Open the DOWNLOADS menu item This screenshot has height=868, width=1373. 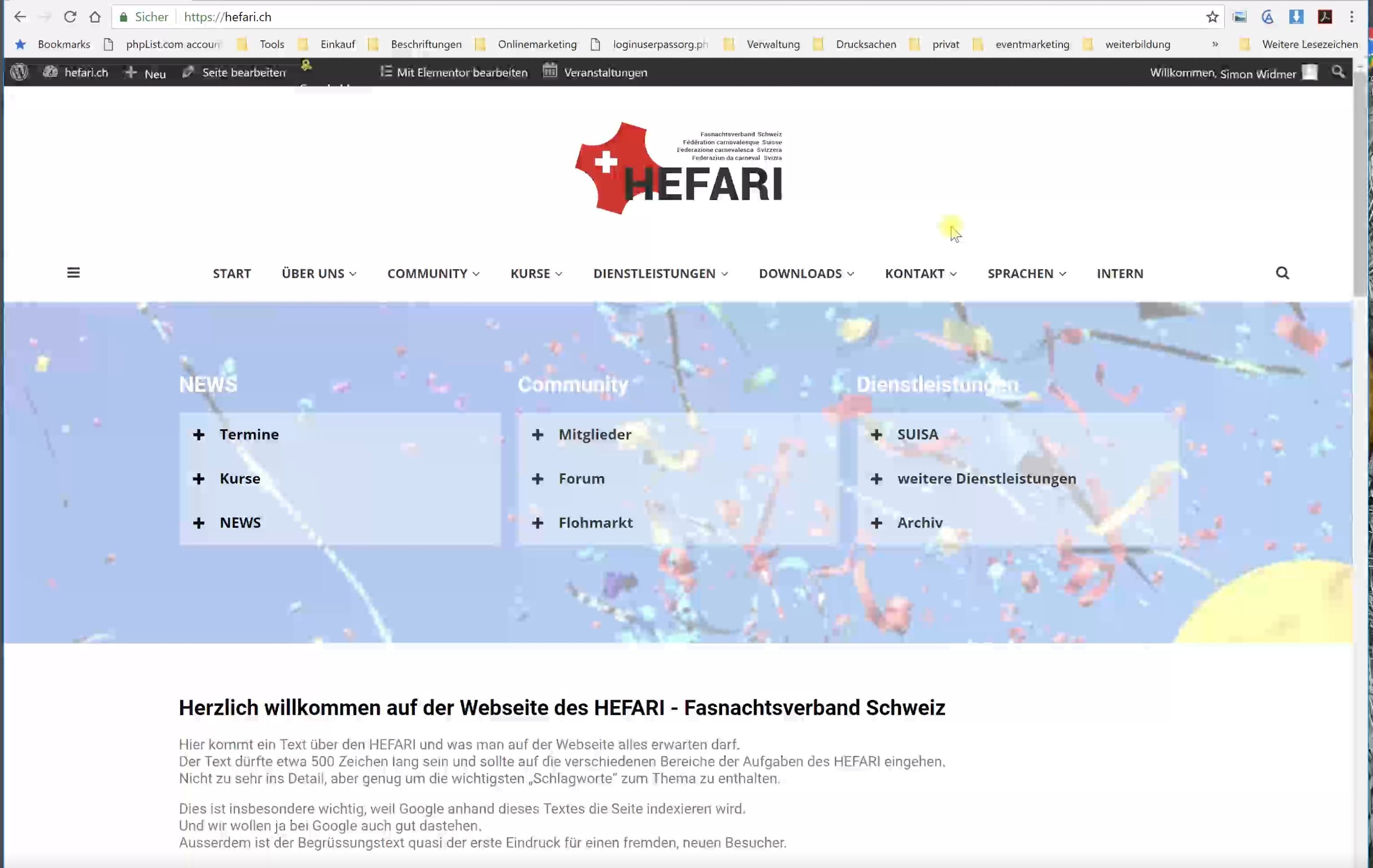[800, 273]
